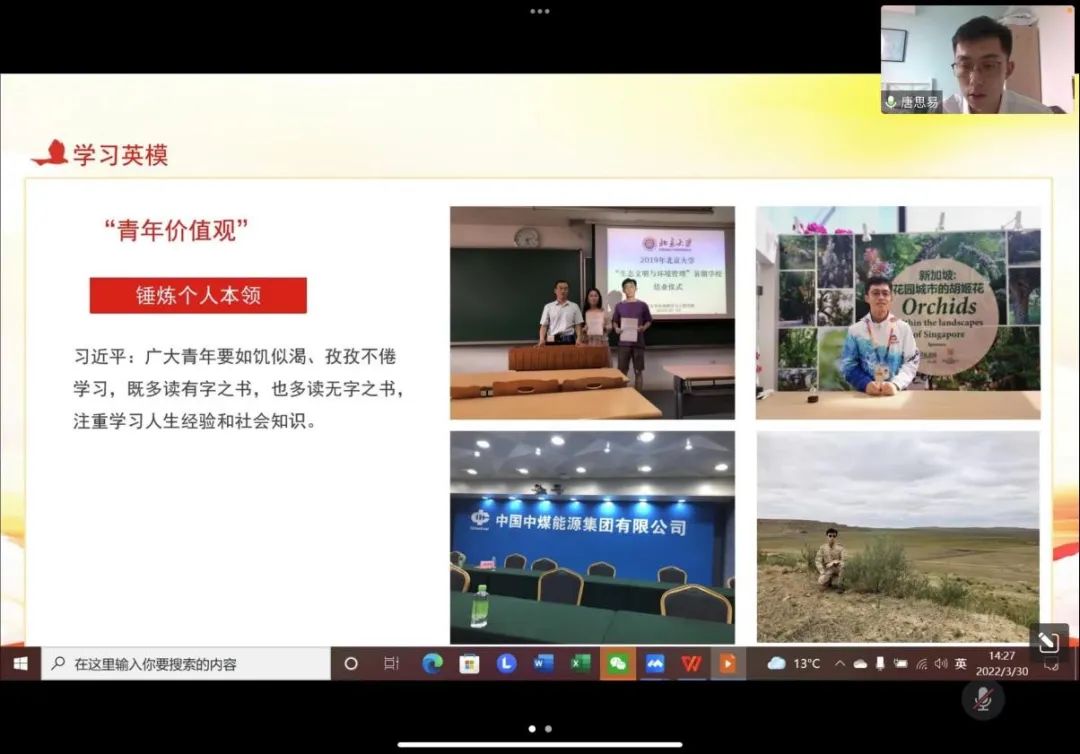Open the Windows Start menu
The width and height of the screenshot is (1080, 754).
tap(20, 664)
